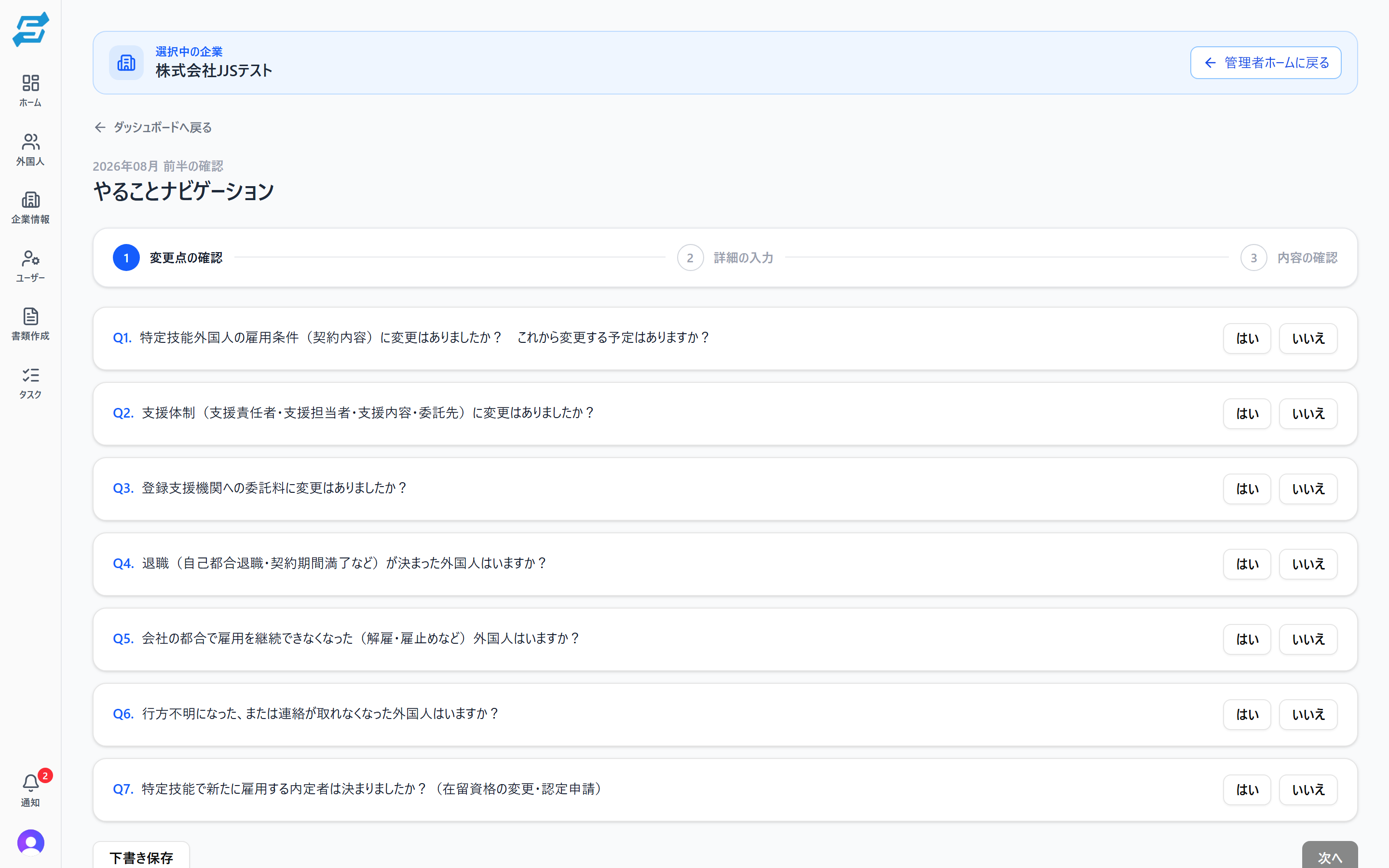Go to 企業情報 in sidebar
The width and height of the screenshot is (1389, 868).
click(x=30, y=208)
